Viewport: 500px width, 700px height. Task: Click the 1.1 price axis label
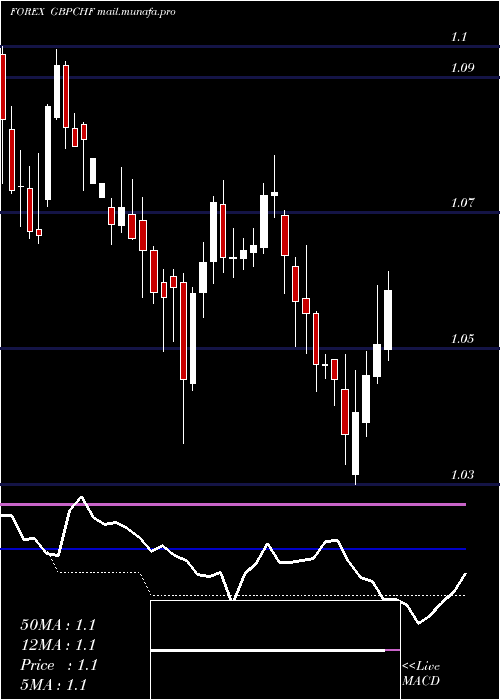tap(459, 37)
